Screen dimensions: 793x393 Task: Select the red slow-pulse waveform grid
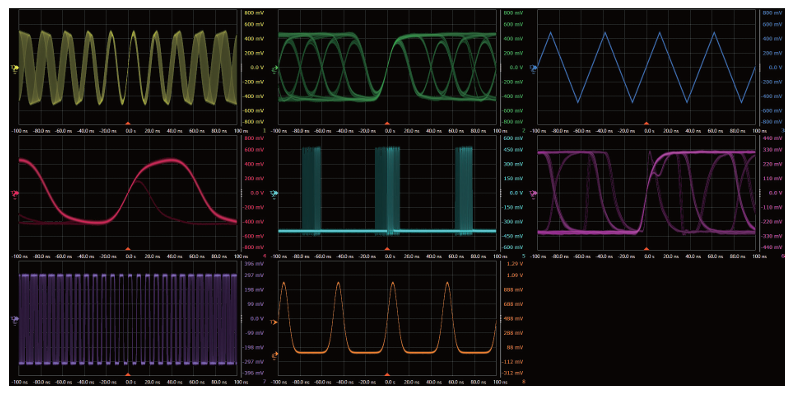pos(127,193)
